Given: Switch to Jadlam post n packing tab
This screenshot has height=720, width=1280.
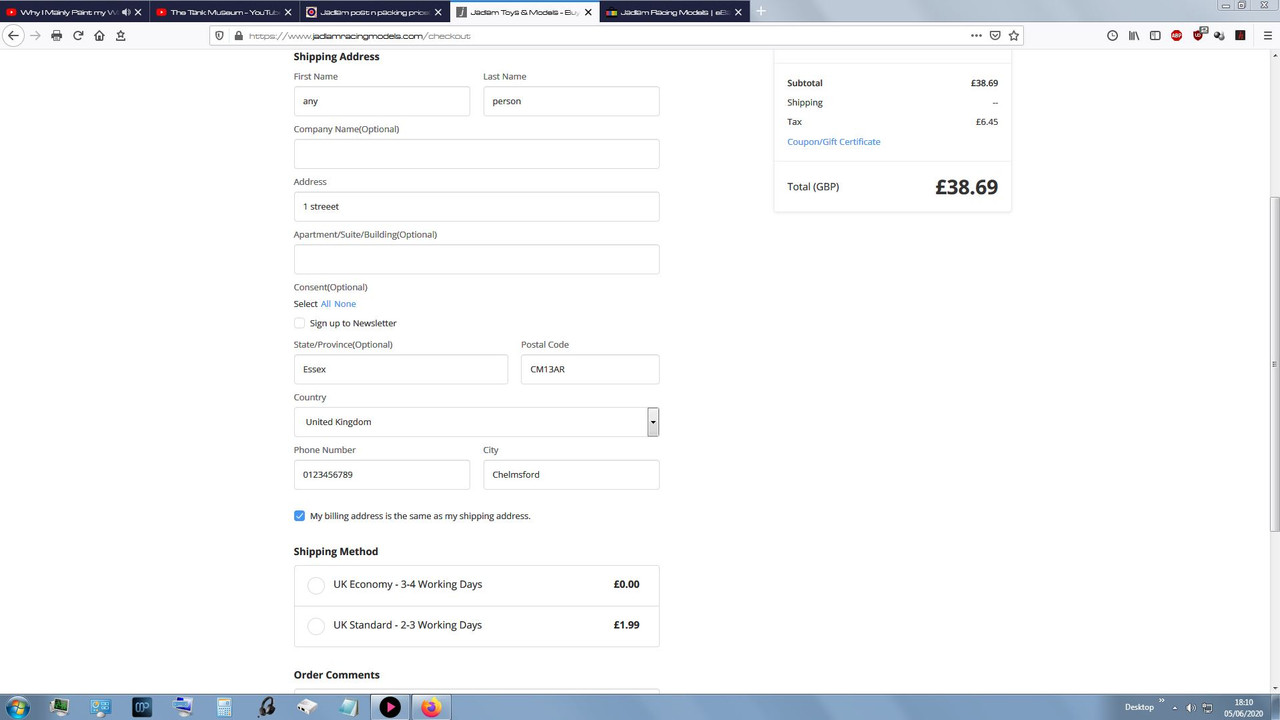Looking at the screenshot, I should coord(374,12).
